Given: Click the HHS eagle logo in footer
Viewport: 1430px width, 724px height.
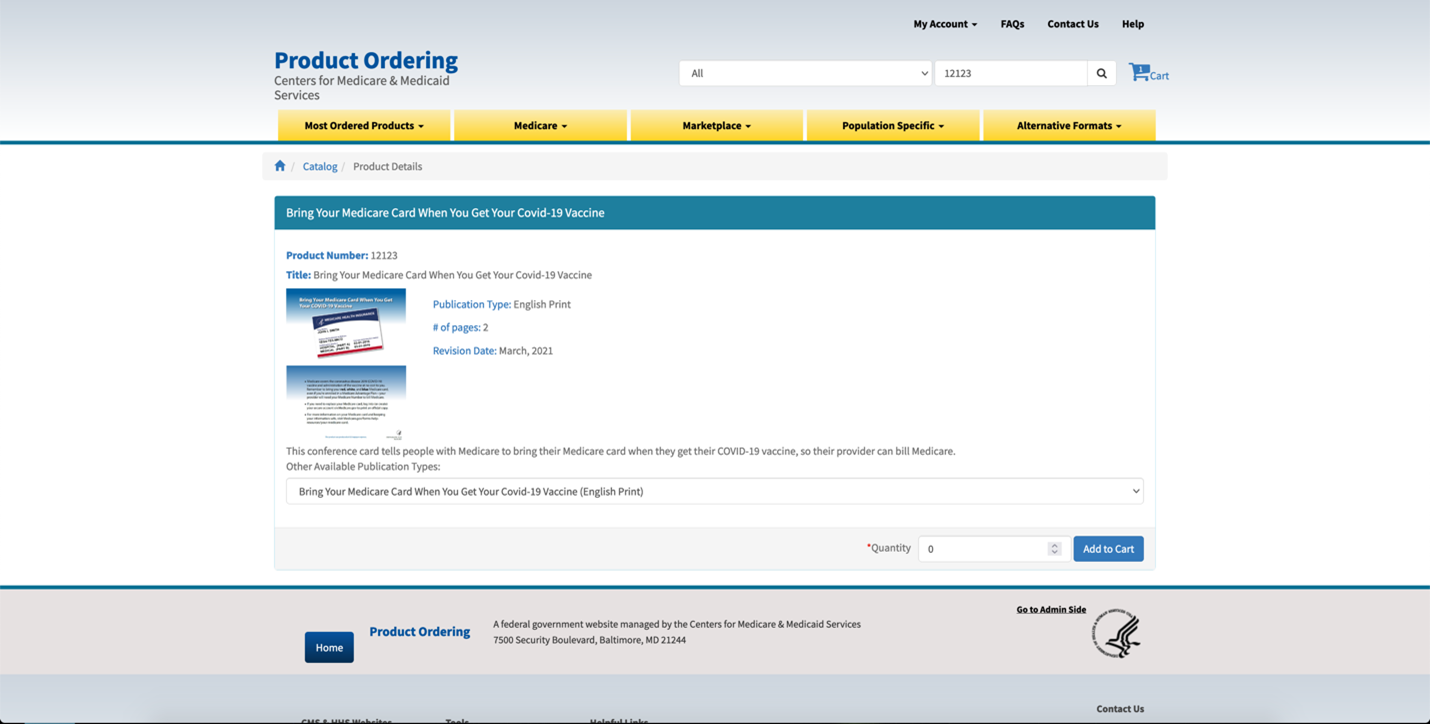Looking at the screenshot, I should (1116, 633).
